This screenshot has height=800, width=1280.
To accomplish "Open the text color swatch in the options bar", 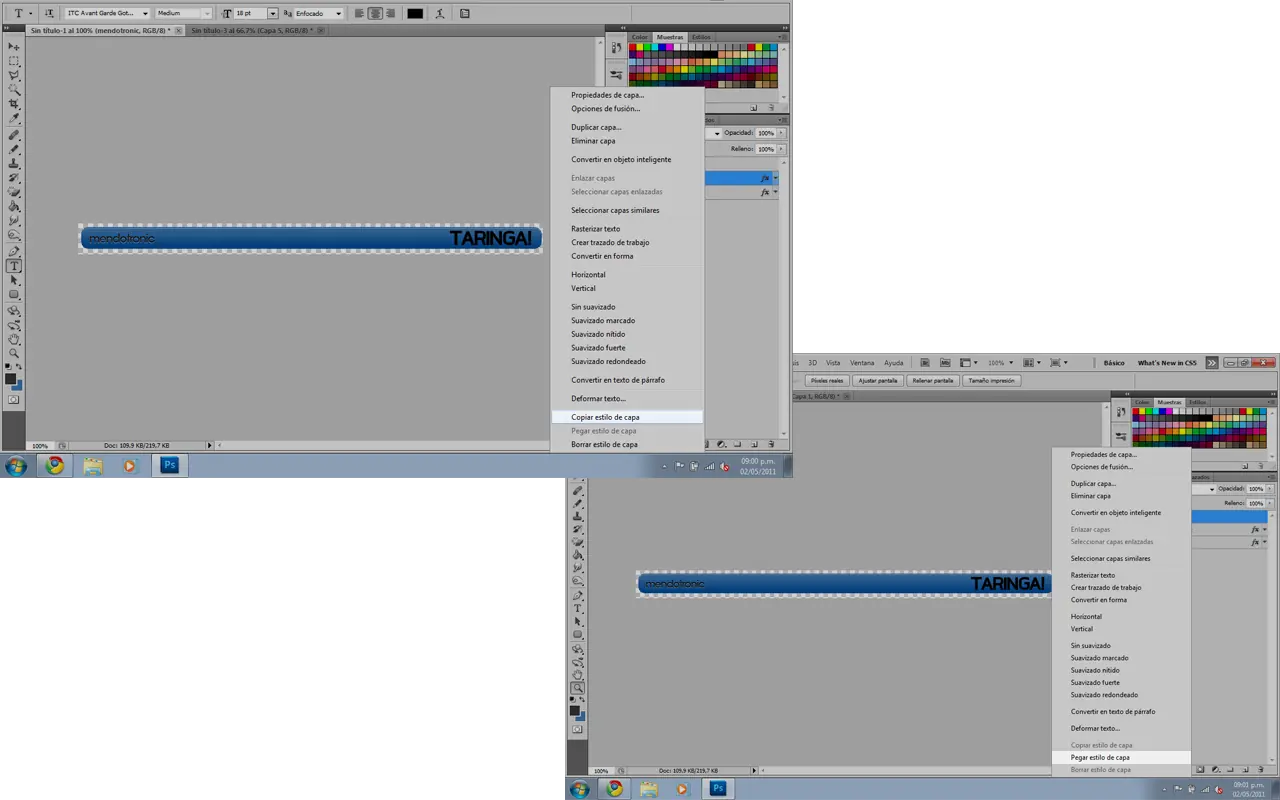I will [x=415, y=14].
